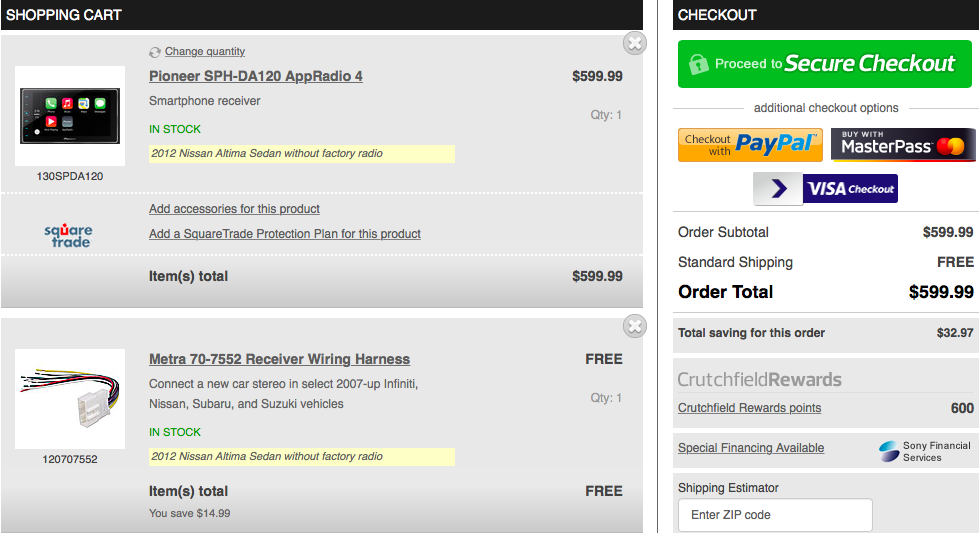Click the Sony Financial Services logo

888,451
